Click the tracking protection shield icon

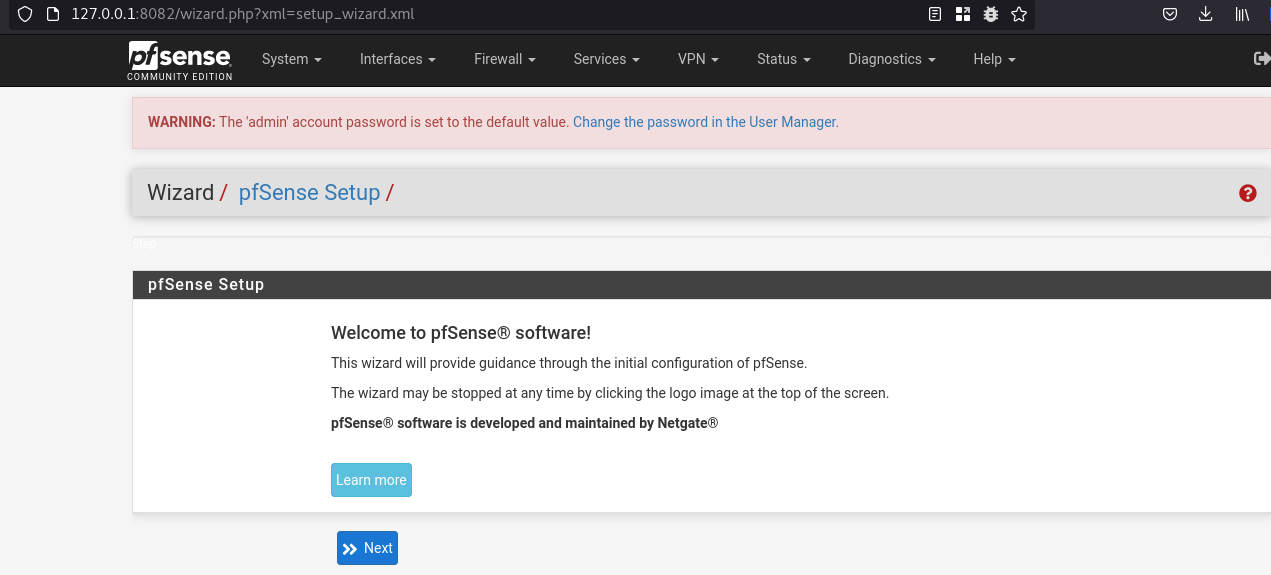coord(25,14)
